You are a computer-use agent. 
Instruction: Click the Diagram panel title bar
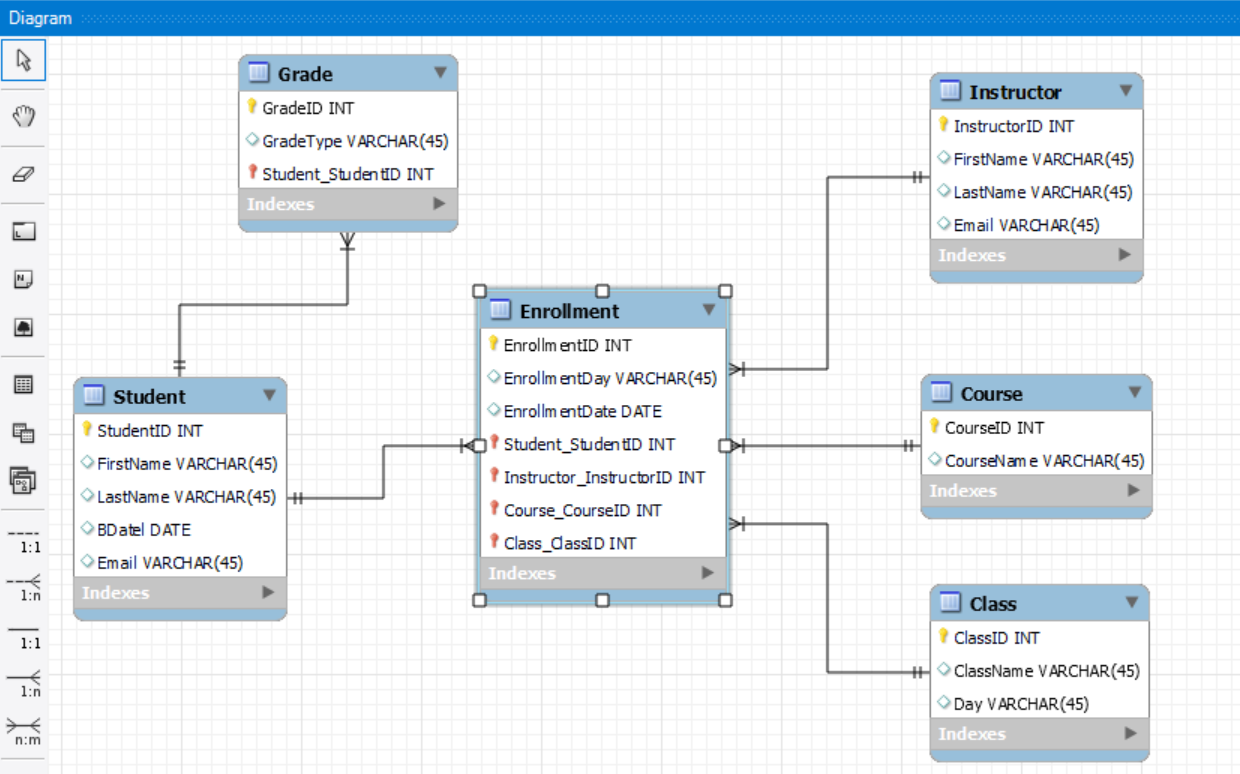(620, 18)
